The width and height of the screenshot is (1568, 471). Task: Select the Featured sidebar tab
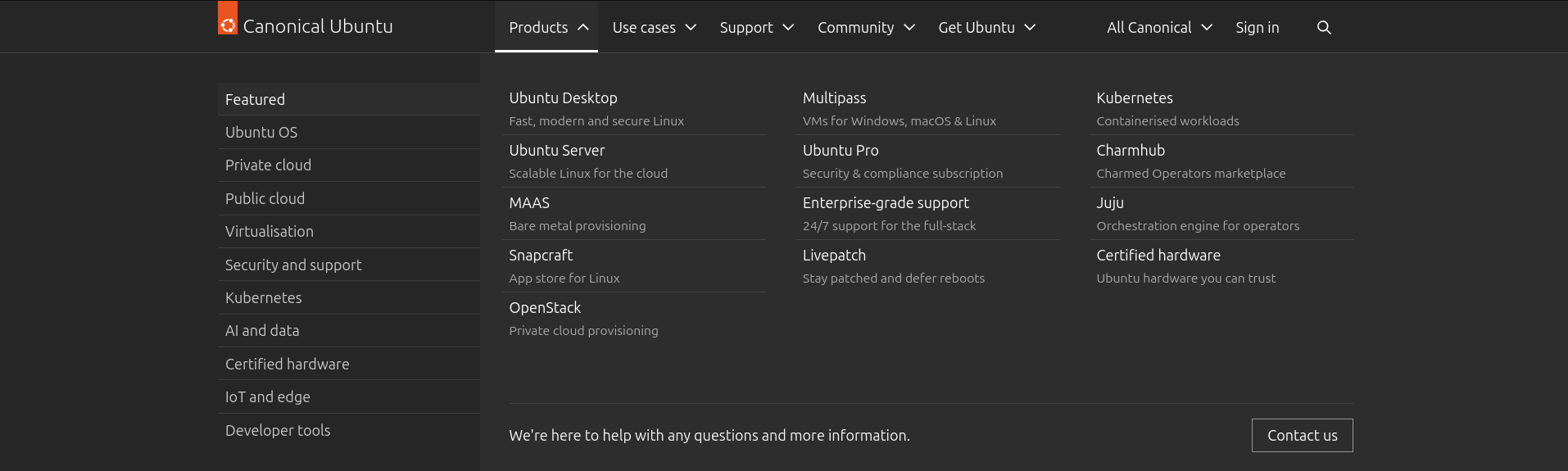pyautogui.click(x=349, y=99)
